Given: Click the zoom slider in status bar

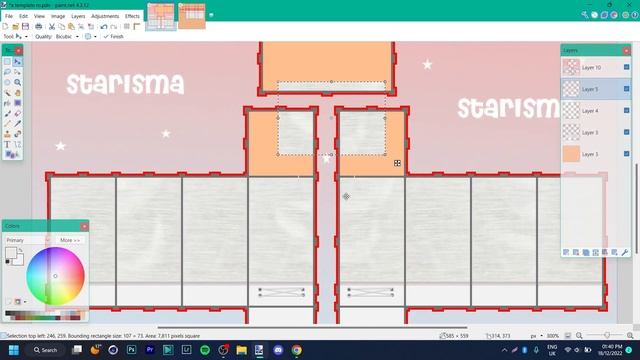Looking at the screenshot, I should [607, 336].
